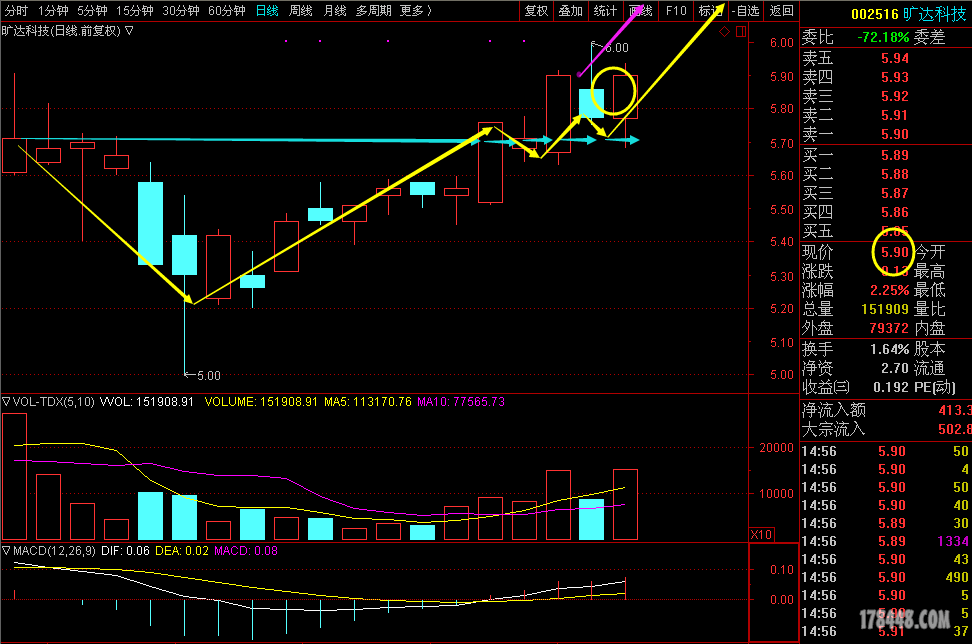
Task: Click the trade row with volume 490
Action: [886, 577]
